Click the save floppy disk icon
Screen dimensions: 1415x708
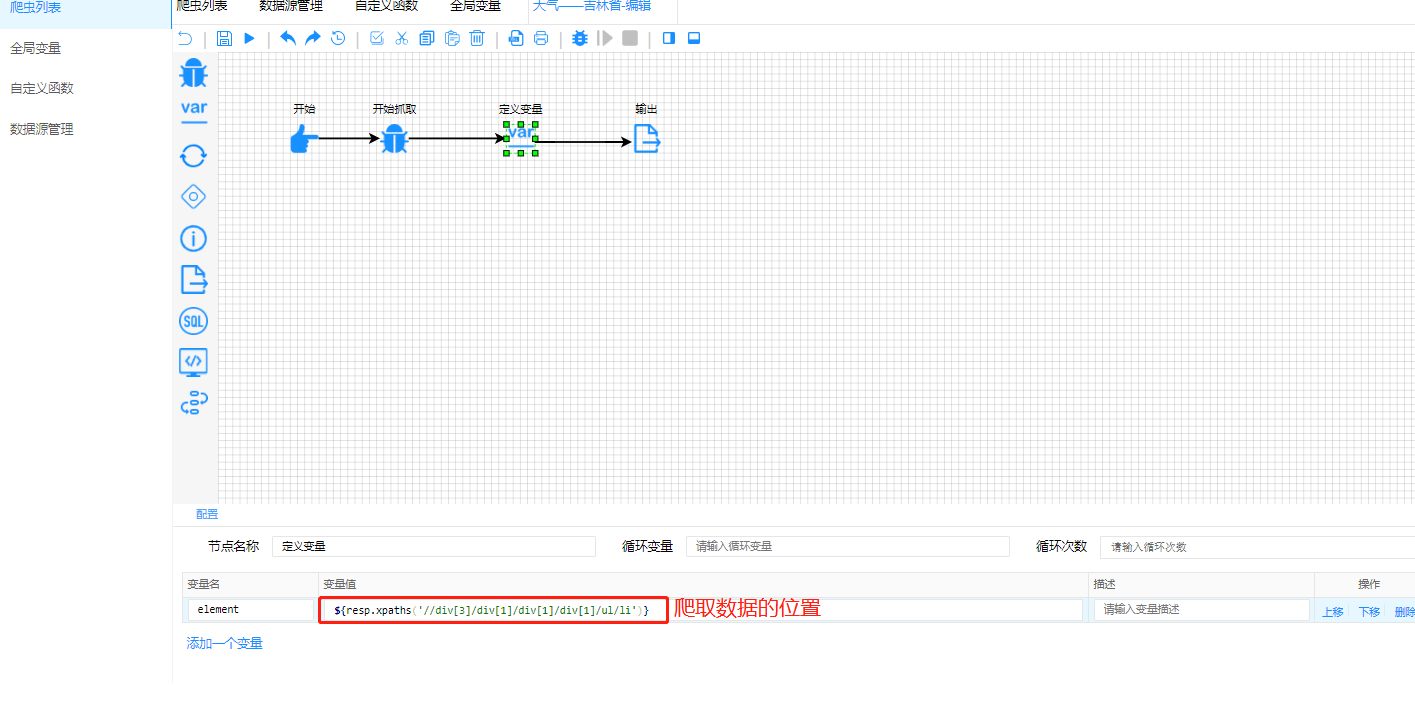click(224, 39)
